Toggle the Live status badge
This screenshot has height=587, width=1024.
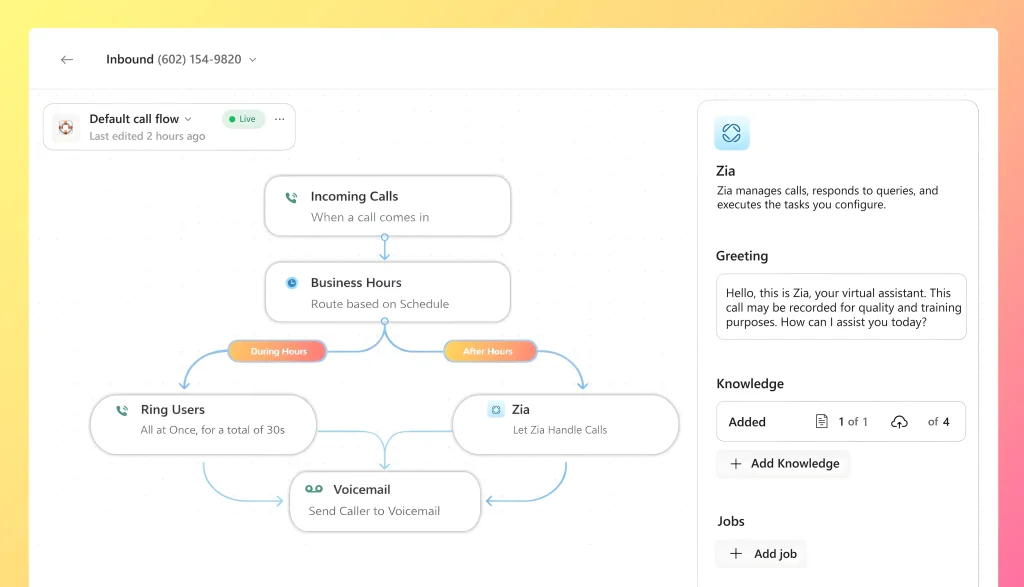tap(242, 119)
